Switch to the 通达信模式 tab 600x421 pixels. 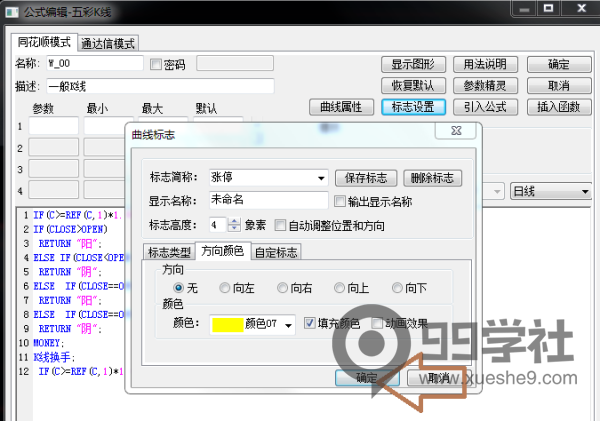pos(108,44)
